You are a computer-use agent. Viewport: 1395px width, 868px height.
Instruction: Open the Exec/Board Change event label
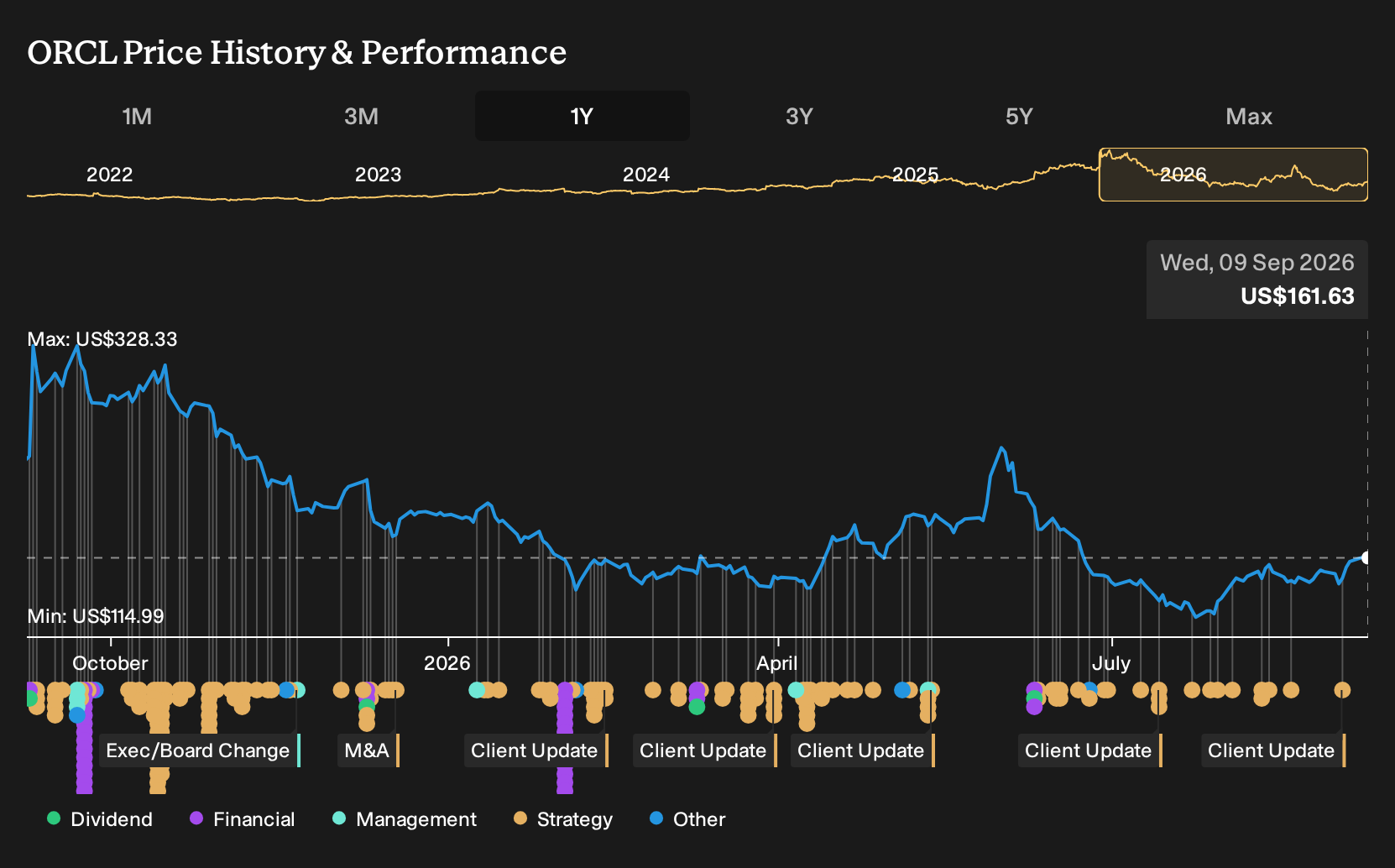point(200,750)
